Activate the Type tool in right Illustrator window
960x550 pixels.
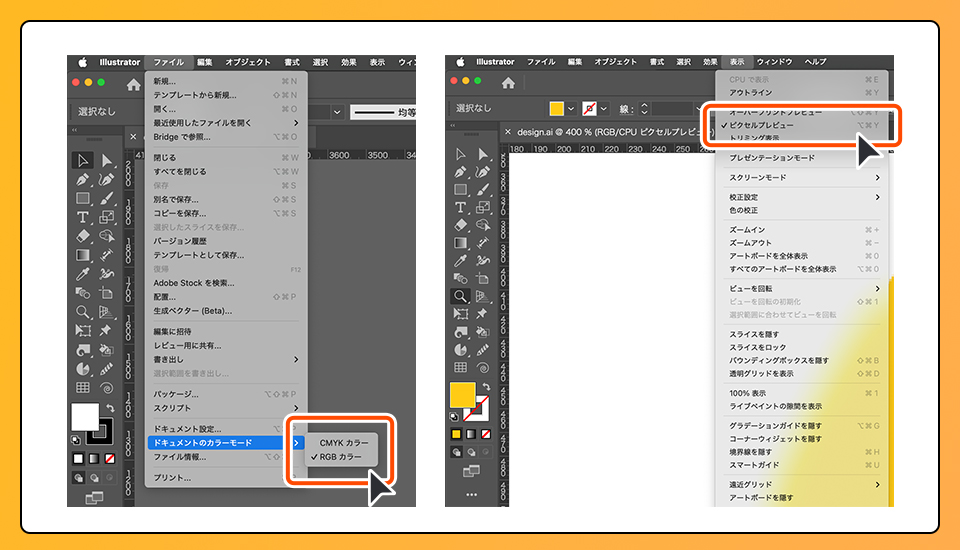[460, 207]
